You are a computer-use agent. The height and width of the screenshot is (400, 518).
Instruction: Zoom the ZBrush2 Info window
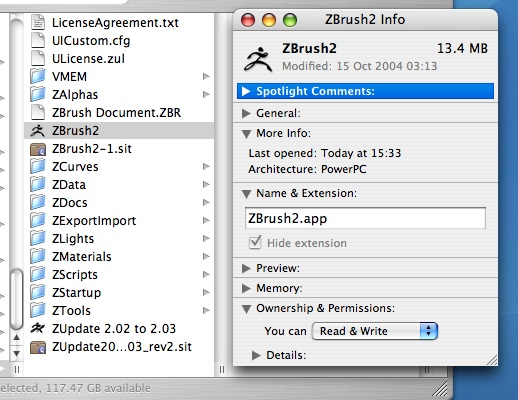tap(290, 20)
